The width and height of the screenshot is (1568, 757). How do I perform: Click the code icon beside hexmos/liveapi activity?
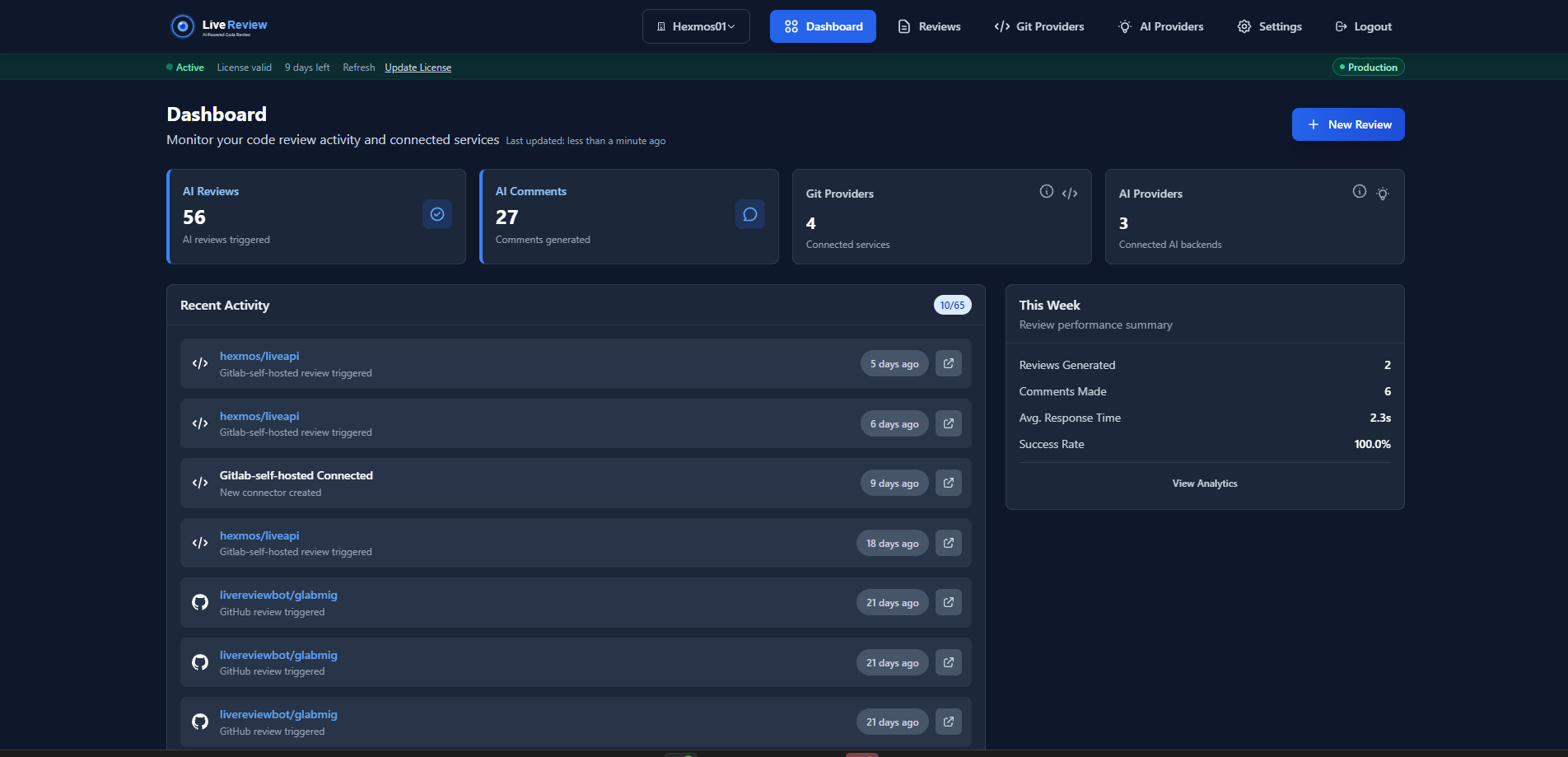(x=199, y=363)
